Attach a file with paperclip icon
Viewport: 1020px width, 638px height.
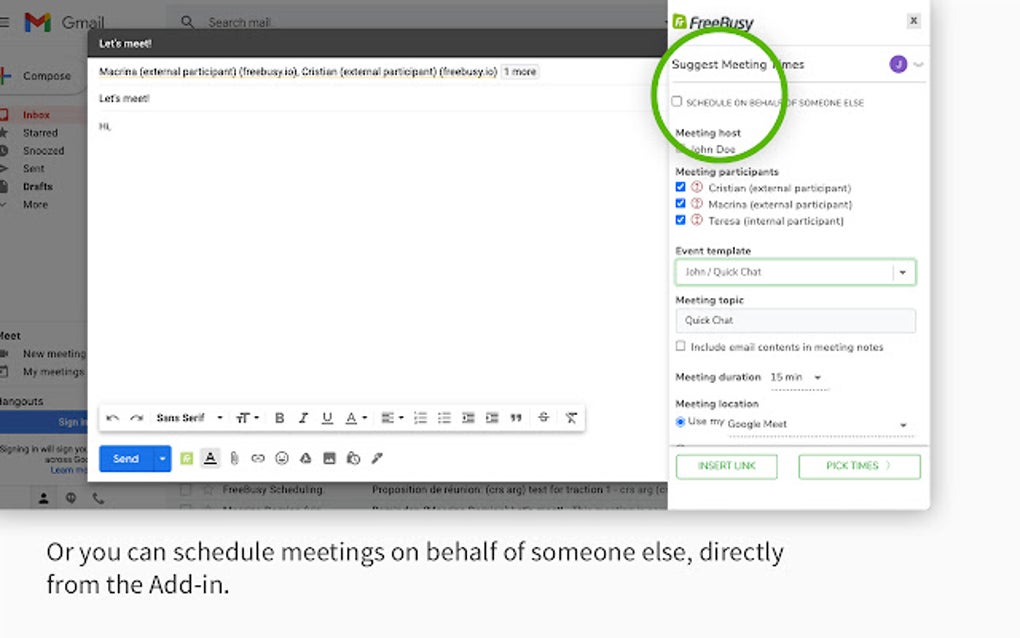tap(234, 459)
